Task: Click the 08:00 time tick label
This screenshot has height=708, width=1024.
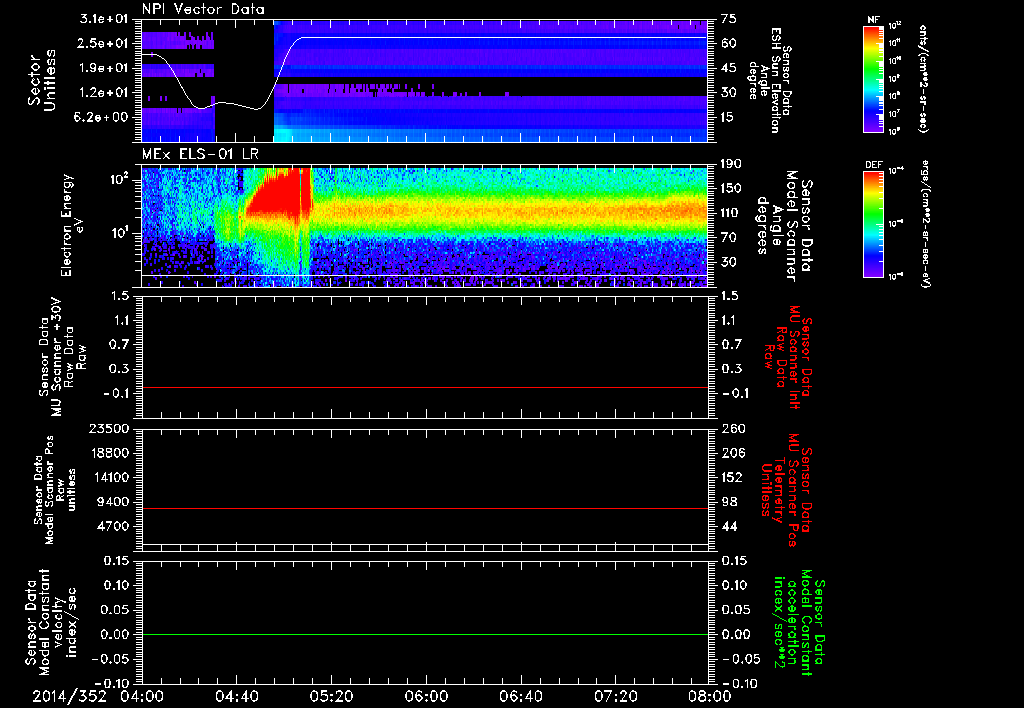Action: (710, 696)
